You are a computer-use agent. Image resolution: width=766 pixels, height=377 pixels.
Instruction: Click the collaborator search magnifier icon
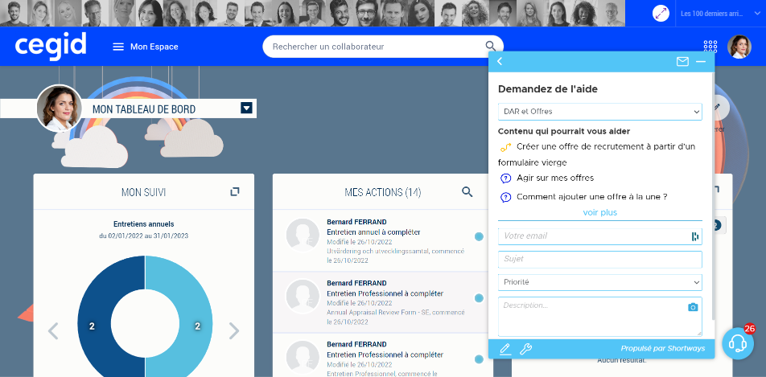tap(490, 46)
